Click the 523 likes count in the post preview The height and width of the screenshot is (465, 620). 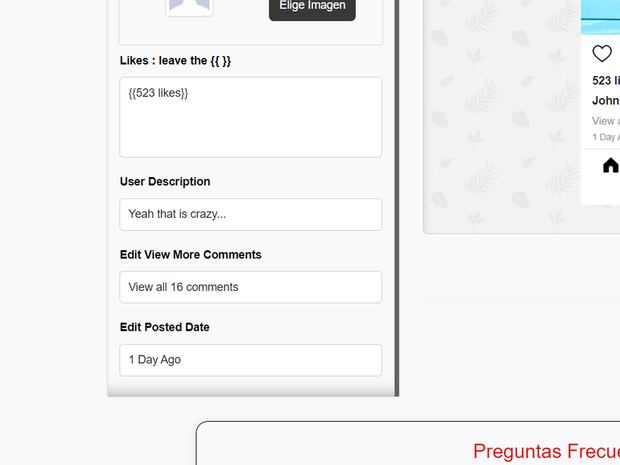(606, 81)
